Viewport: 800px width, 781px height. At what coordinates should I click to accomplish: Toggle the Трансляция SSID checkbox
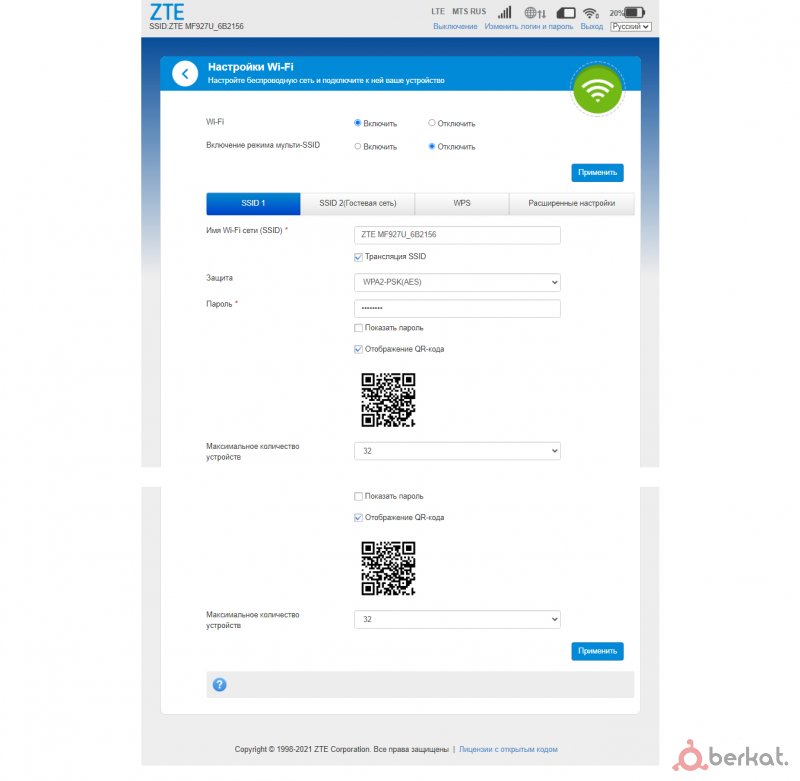click(x=358, y=257)
